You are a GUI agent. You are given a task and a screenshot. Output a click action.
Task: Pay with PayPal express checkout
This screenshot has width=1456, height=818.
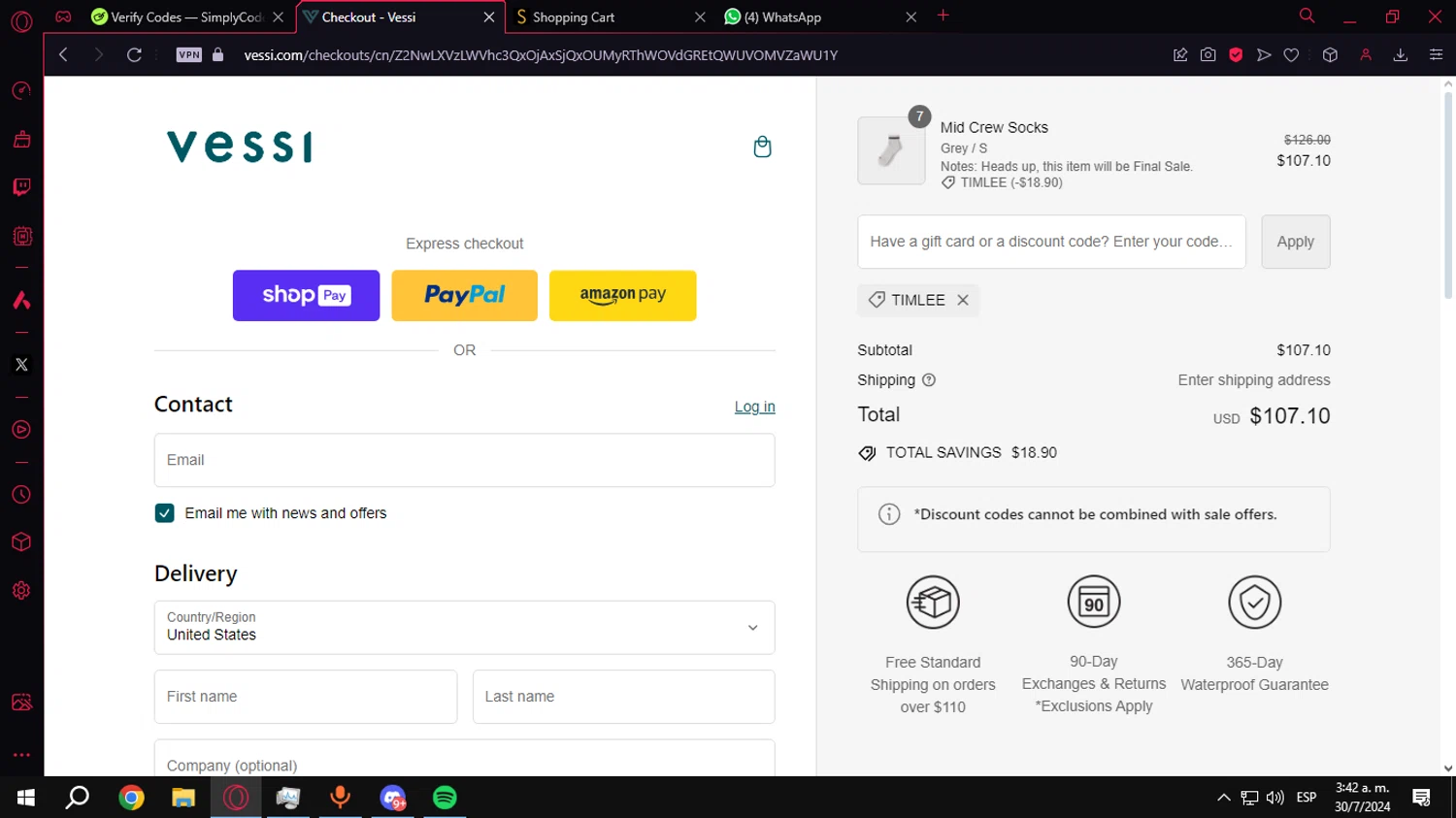click(x=464, y=295)
